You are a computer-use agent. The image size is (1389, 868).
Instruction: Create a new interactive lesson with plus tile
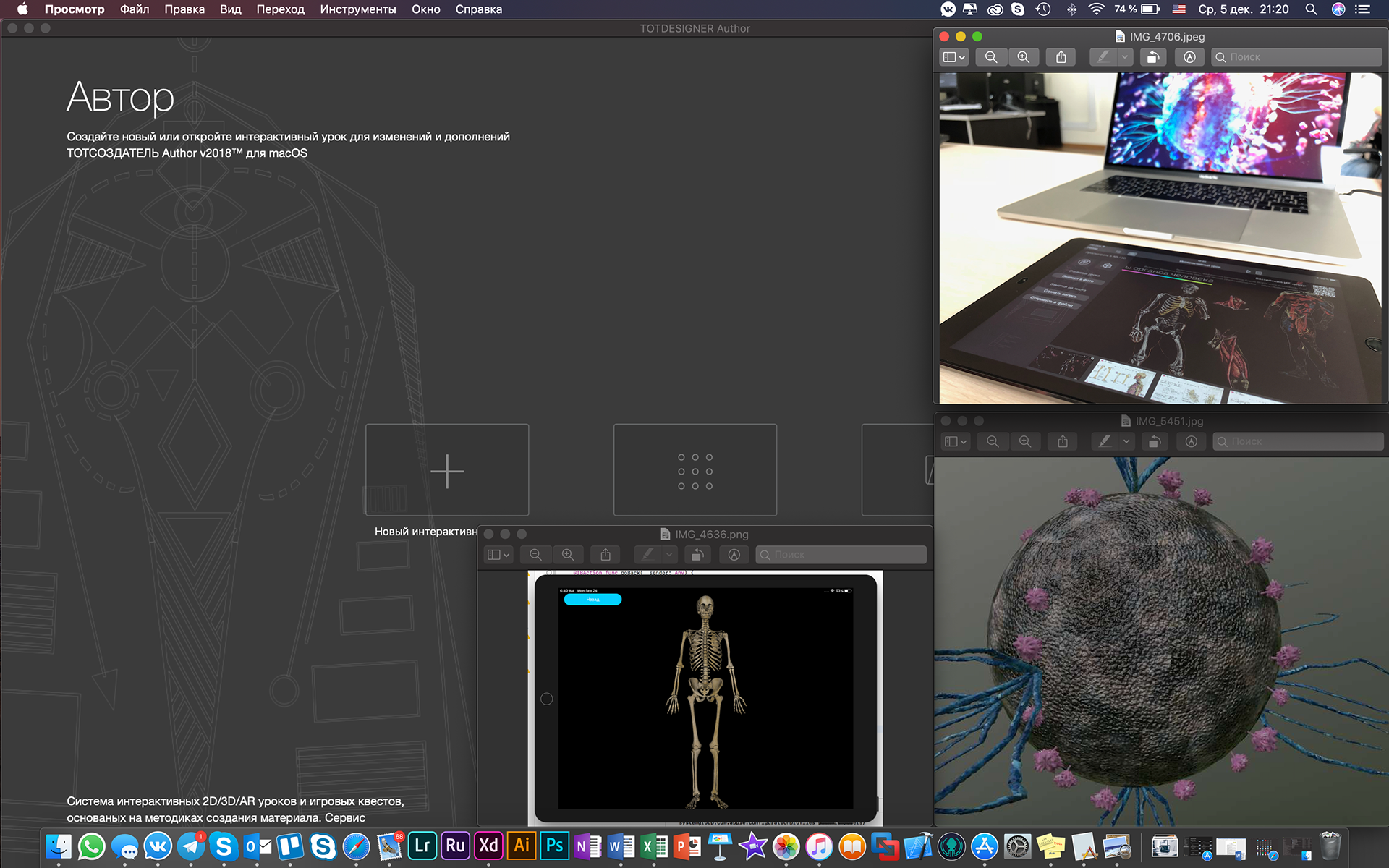(x=447, y=470)
